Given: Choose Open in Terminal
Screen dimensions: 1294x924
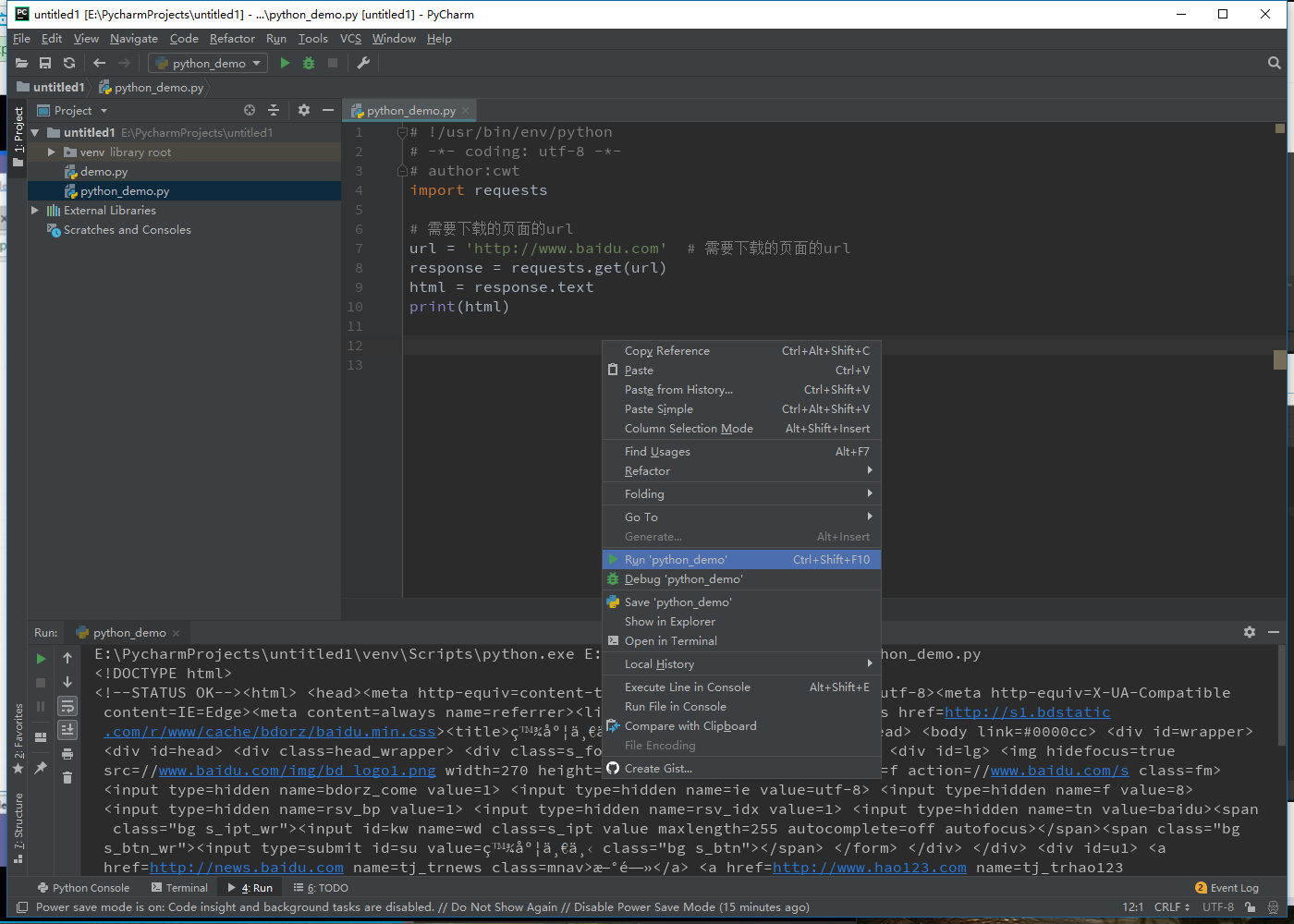Looking at the screenshot, I should click(741, 641).
